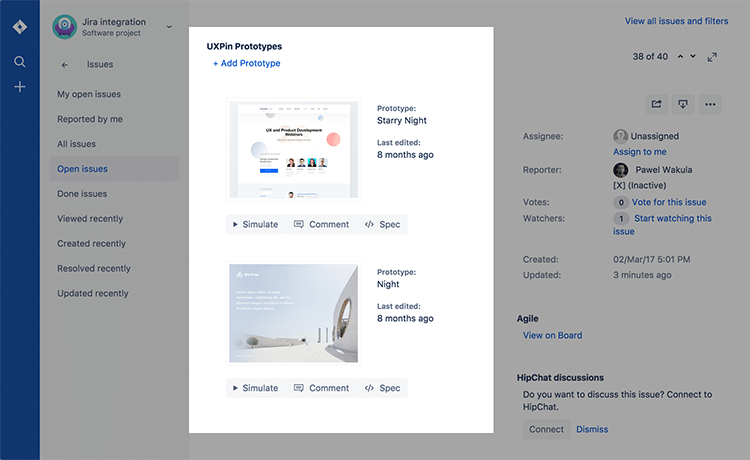
Task: Go to previous issue with up chevron
Action: 680,56
